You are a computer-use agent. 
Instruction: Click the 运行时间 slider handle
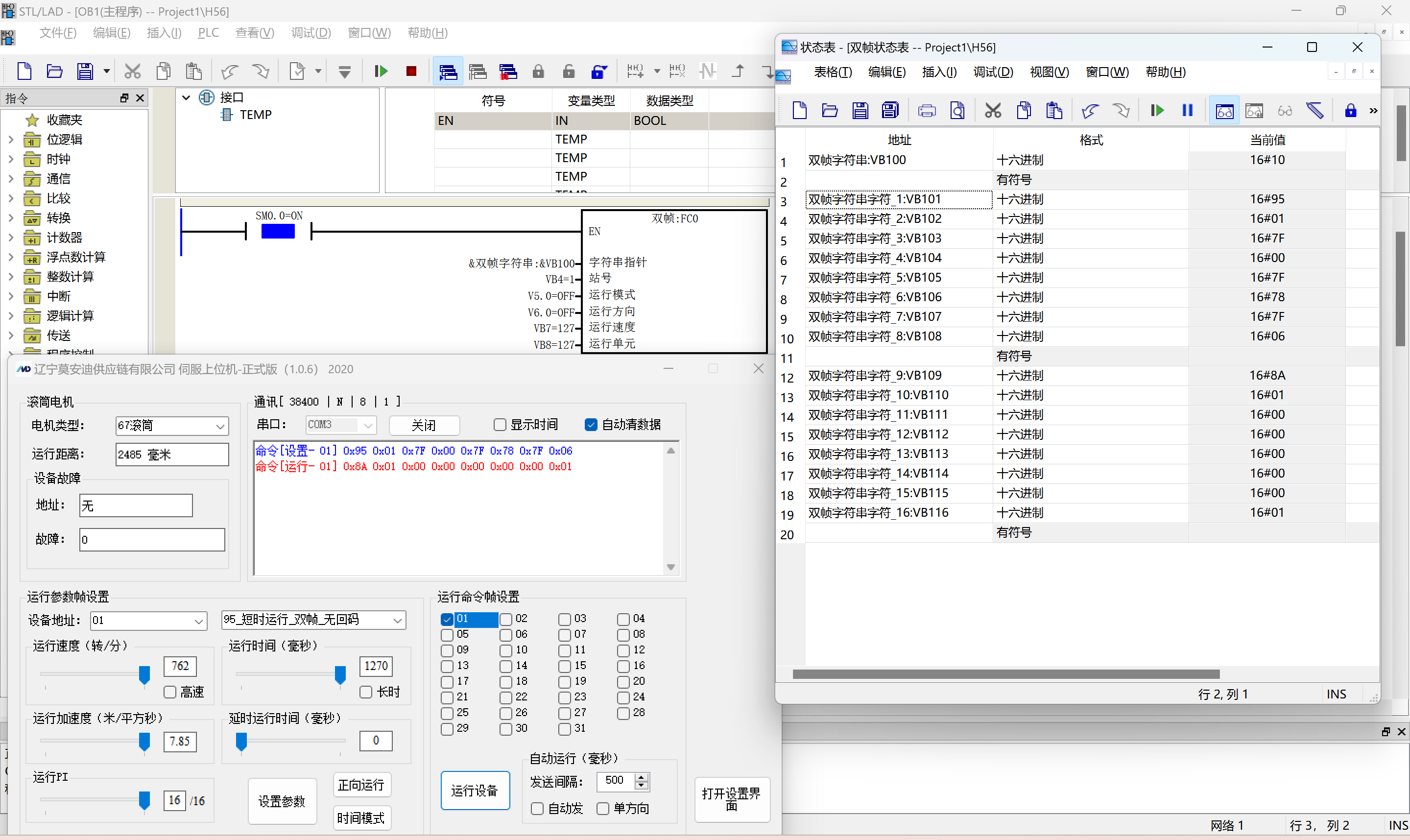click(340, 675)
